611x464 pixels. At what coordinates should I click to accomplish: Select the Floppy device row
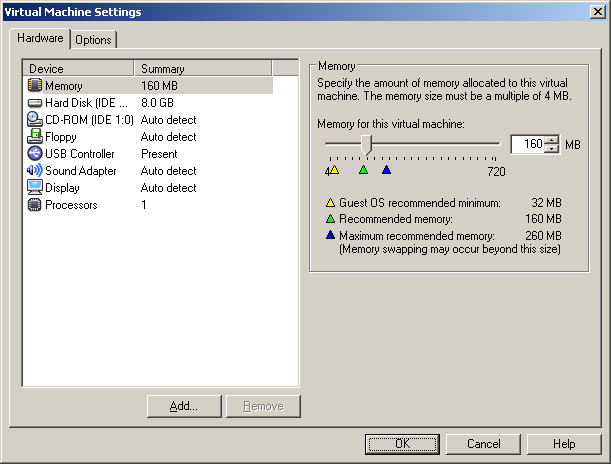(148, 137)
